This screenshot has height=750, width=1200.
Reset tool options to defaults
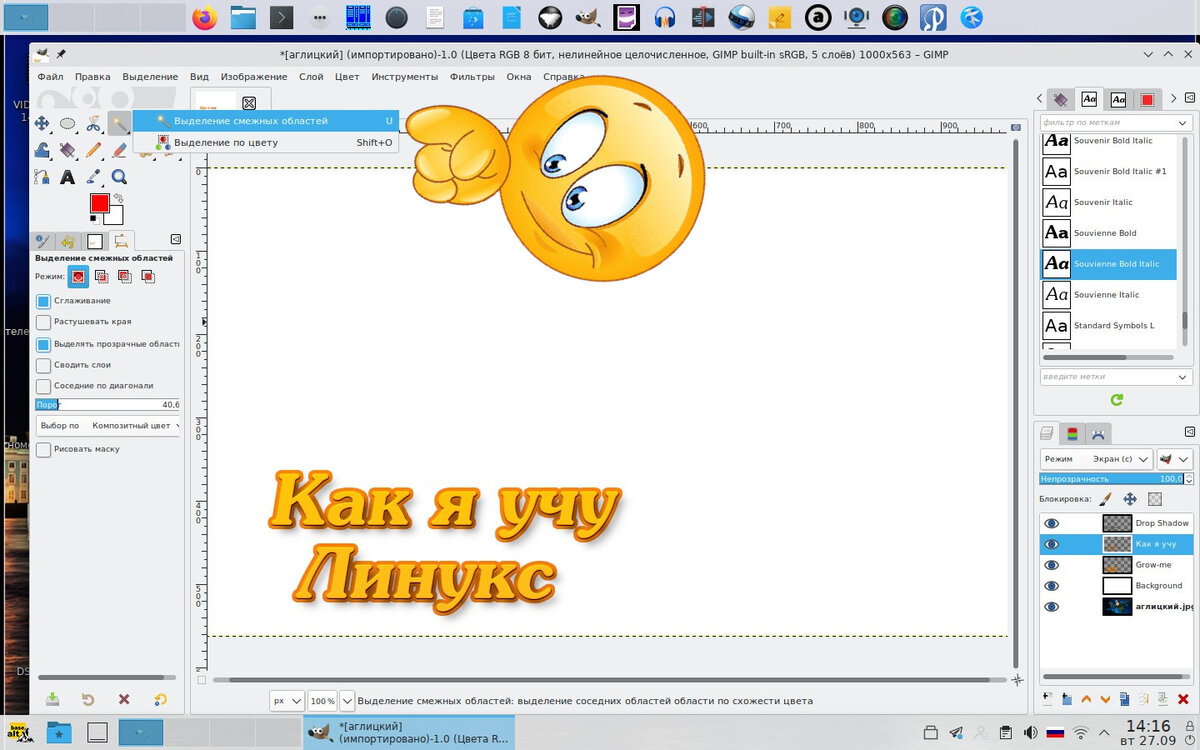tap(160, 699)
